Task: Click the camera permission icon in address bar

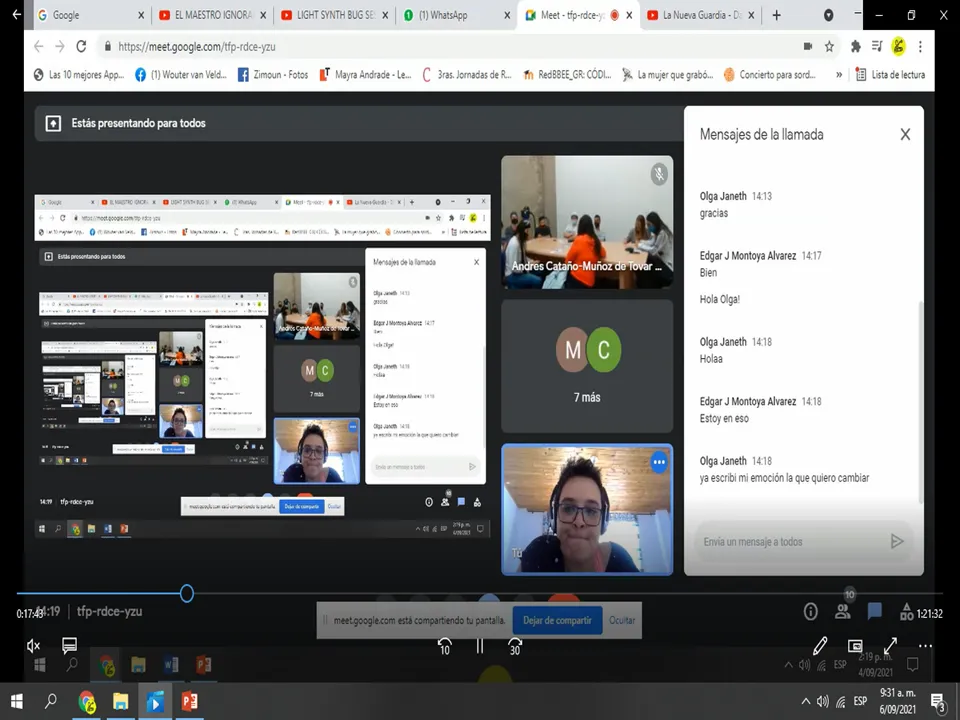Action: [808, 47]
